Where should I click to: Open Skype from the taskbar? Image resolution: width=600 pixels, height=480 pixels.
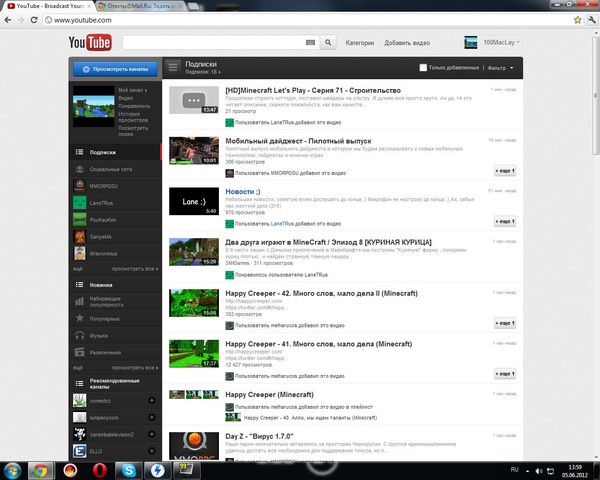point(129,470)
